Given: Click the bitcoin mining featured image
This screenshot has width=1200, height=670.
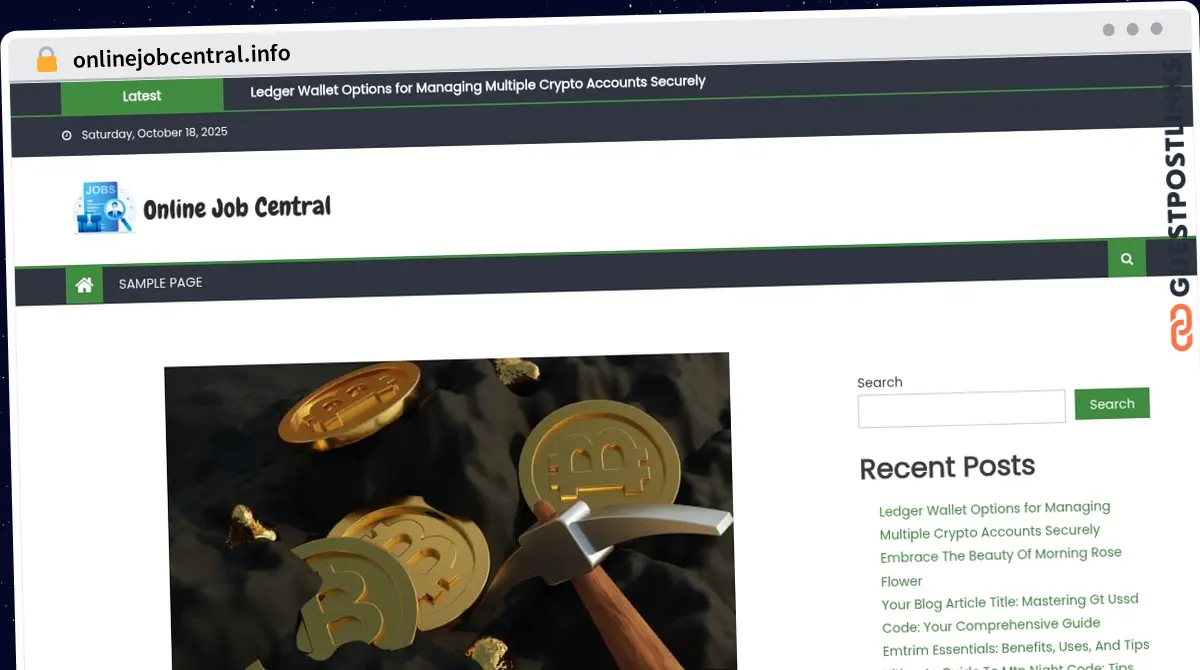Looking at the screenshot, I should click(449, 511).
